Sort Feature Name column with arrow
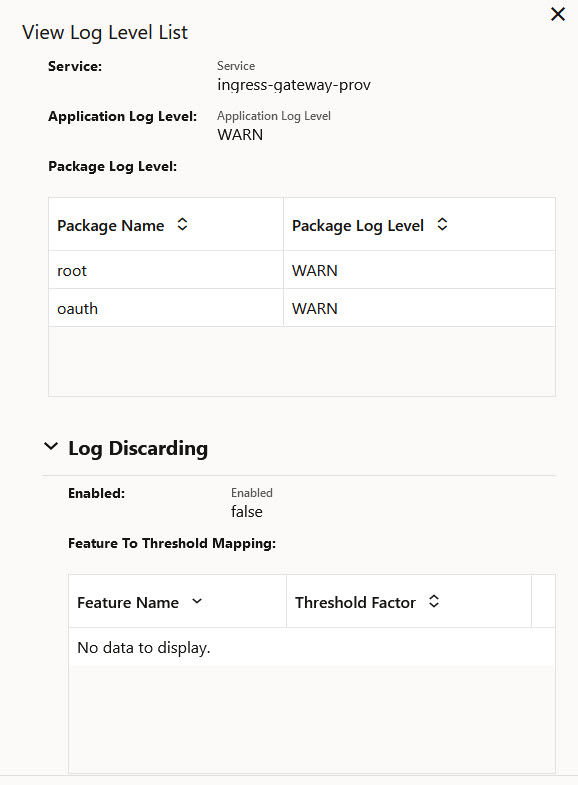 point(197,601)
